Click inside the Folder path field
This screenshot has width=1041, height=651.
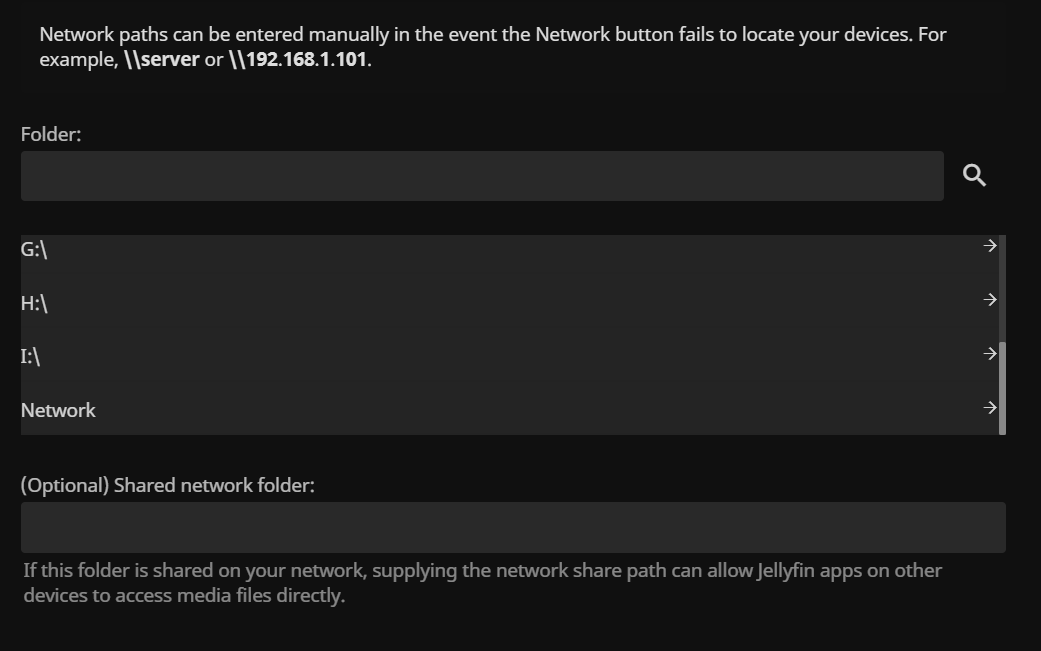pos(483,175)
